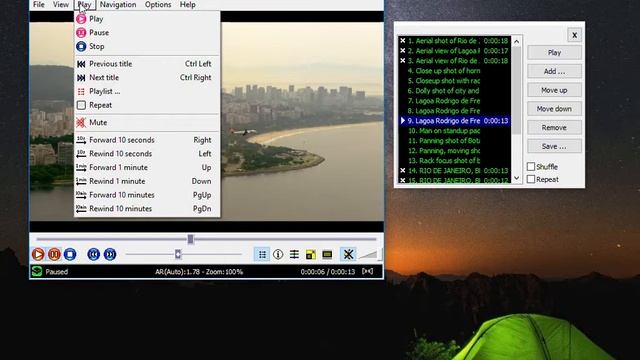
Task: Select Rewind 10 minutes menu entry
Action: pyautogui.click(x=147, y=209)
